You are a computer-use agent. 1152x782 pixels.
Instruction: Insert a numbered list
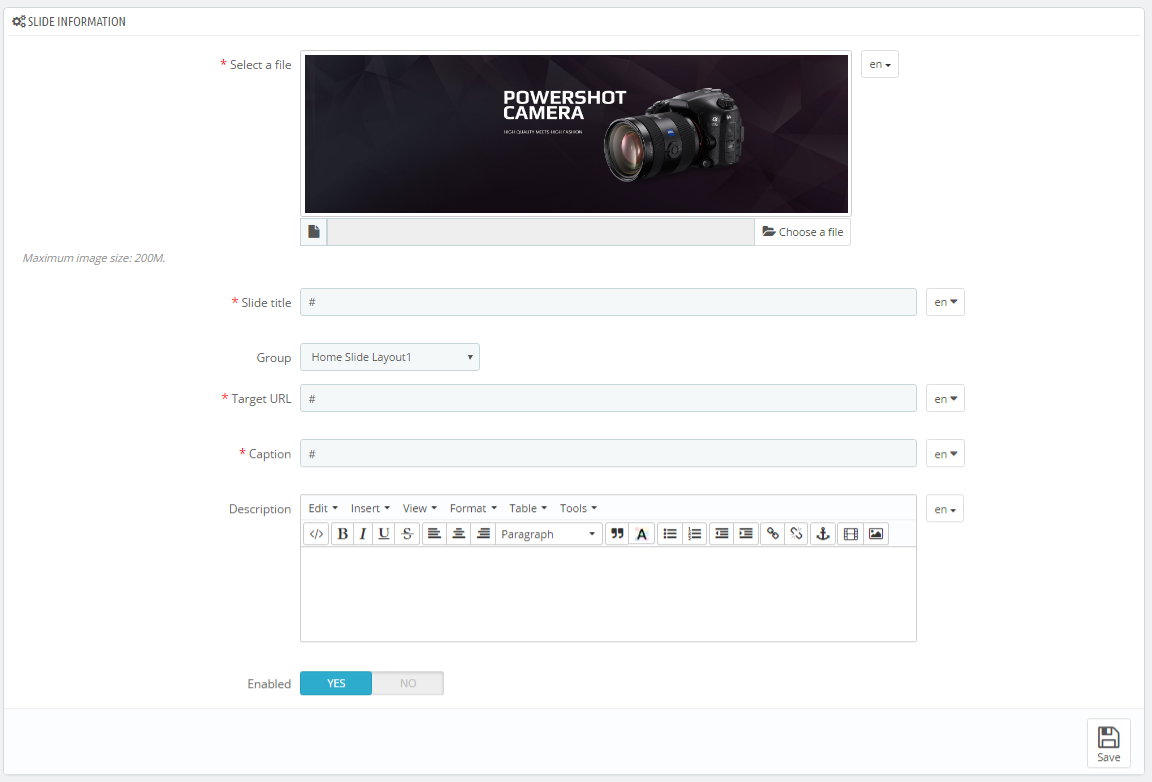click(x=694, y=534)
